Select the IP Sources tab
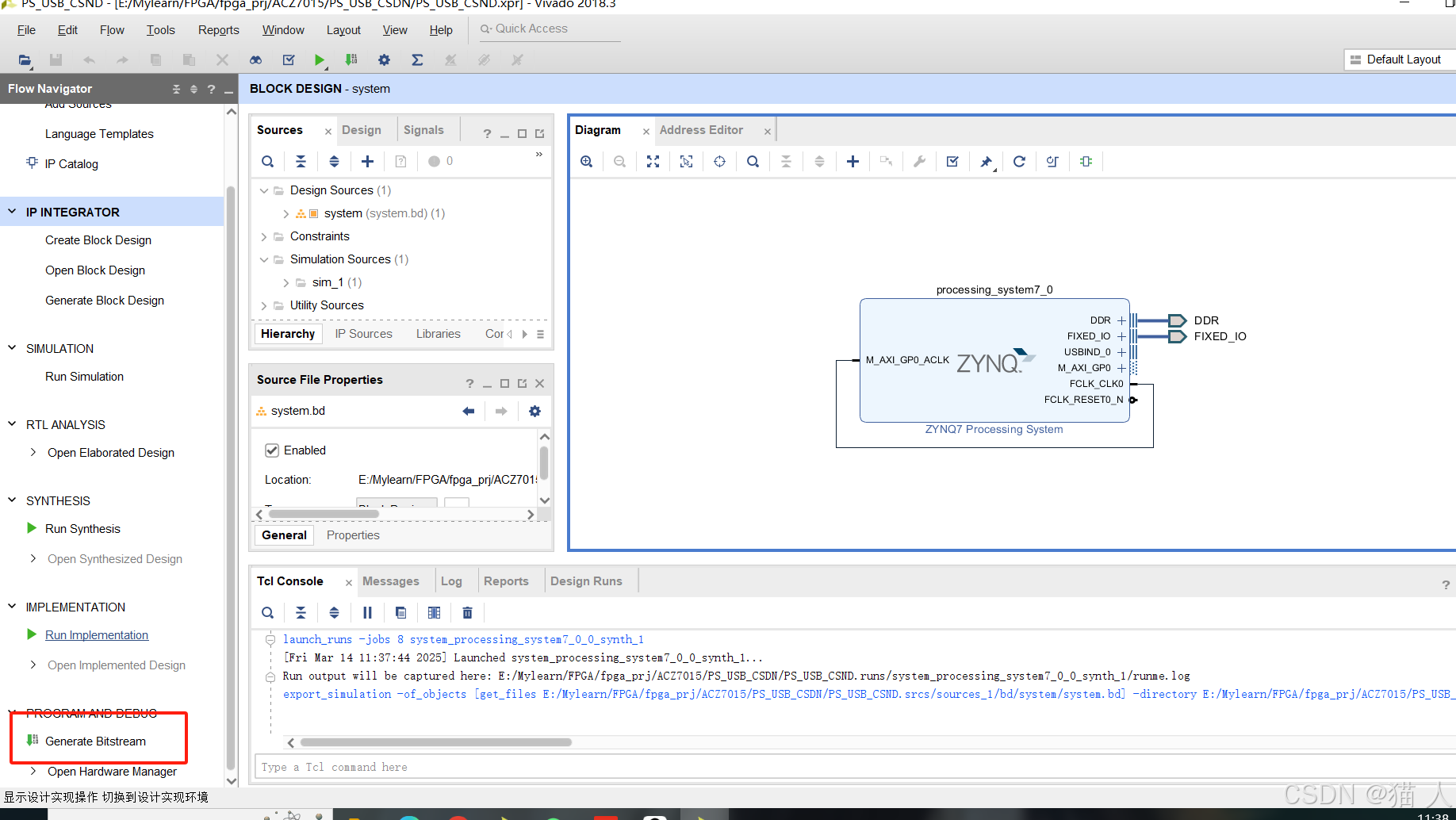The width and height of the screenshot is (1456, 820). coord(363,334)
